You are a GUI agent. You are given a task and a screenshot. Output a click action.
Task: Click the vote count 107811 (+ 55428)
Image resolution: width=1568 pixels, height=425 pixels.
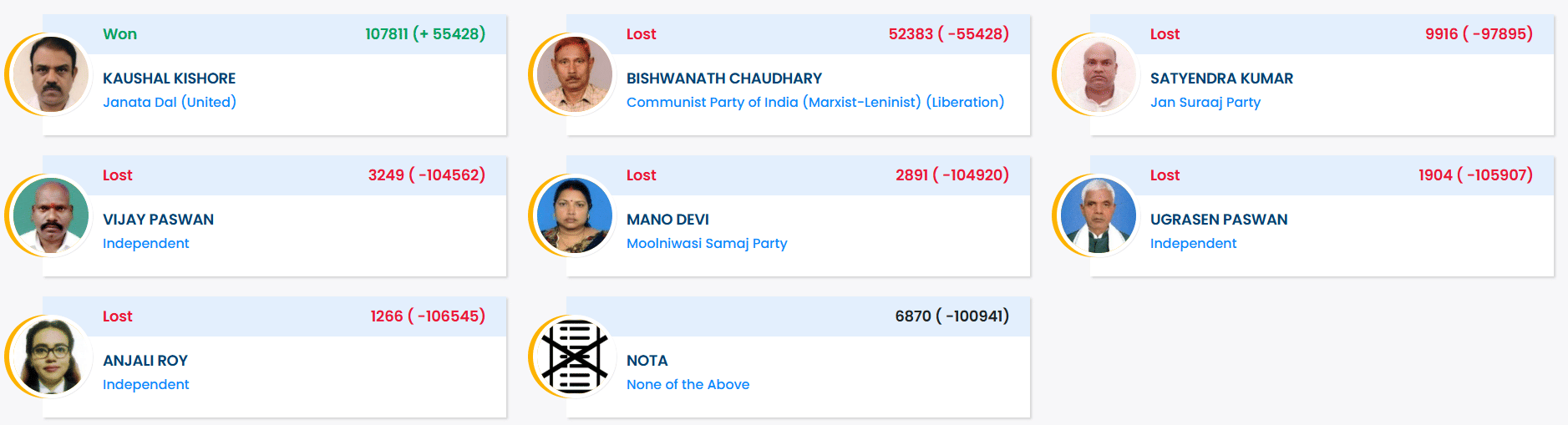[x=424, y=34]
